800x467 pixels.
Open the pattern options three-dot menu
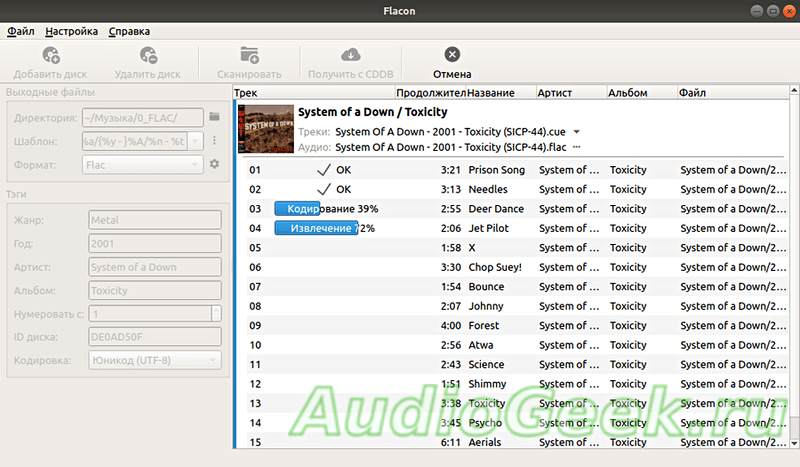click(214, 140)
